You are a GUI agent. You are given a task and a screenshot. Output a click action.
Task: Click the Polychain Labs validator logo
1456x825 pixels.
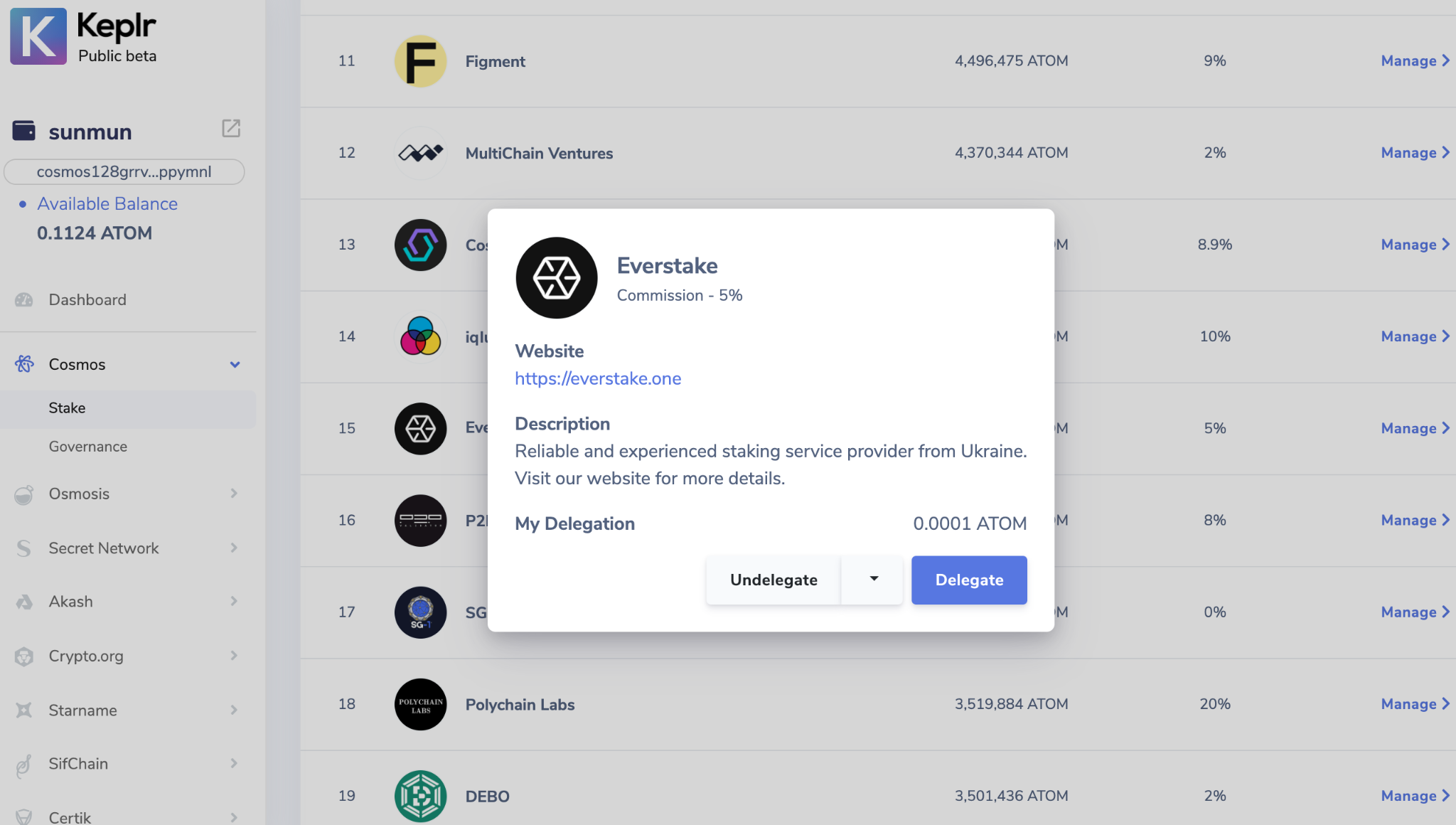click(420, 704)
